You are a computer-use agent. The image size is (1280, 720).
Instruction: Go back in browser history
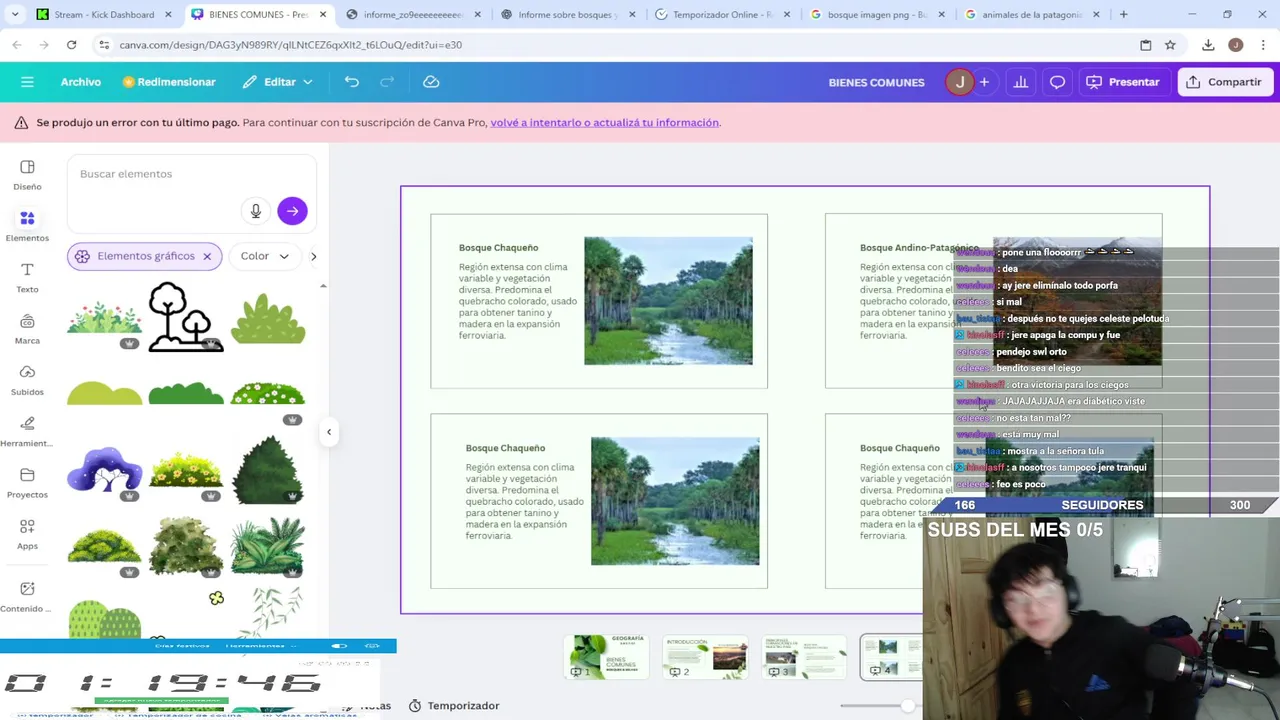[17, 45]
